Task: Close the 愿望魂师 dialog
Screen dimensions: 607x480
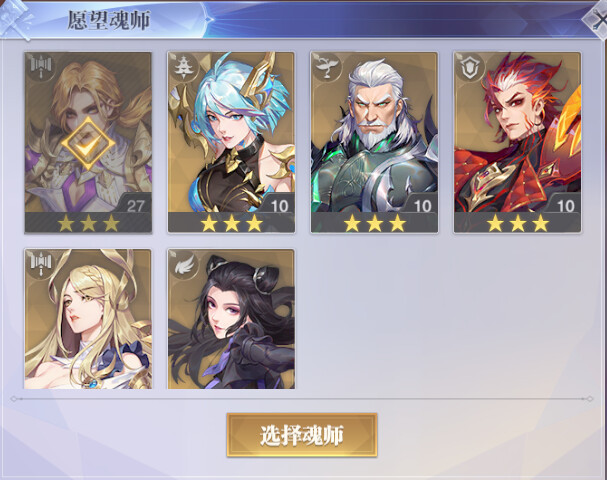Action: coord(597,21)
